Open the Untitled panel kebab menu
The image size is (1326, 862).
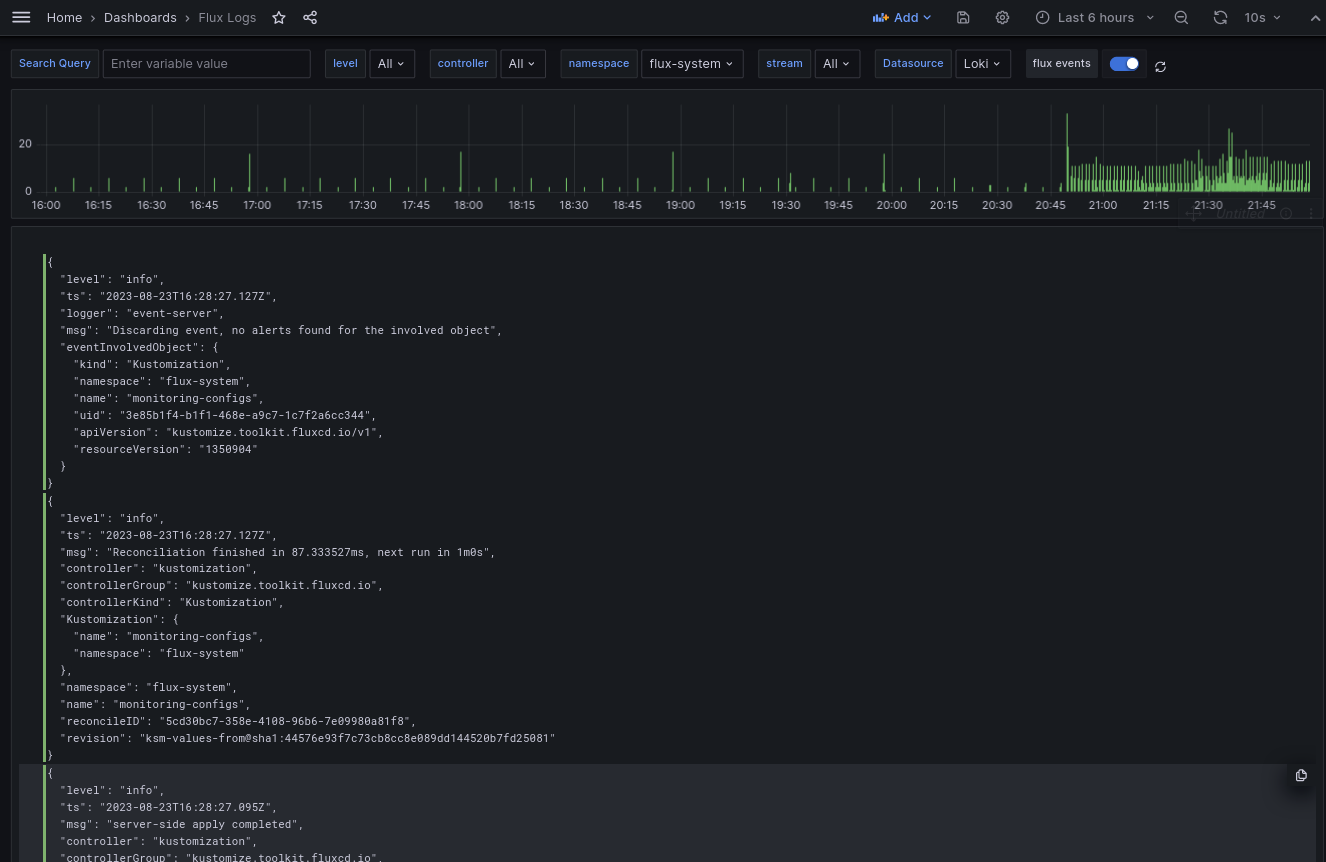[x=1312, y=213]
